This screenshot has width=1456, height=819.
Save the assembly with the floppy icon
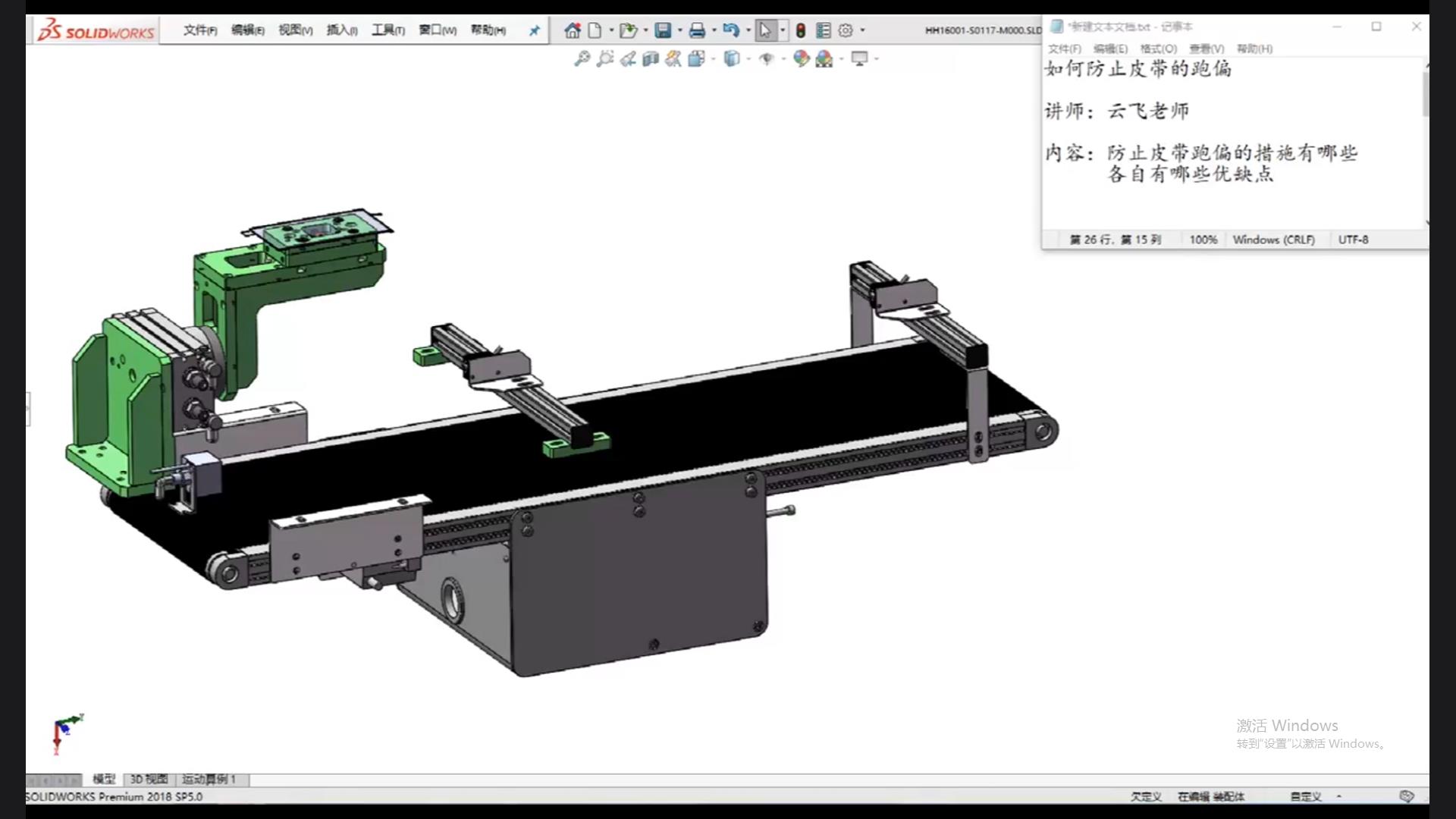[x=664, y=30]
